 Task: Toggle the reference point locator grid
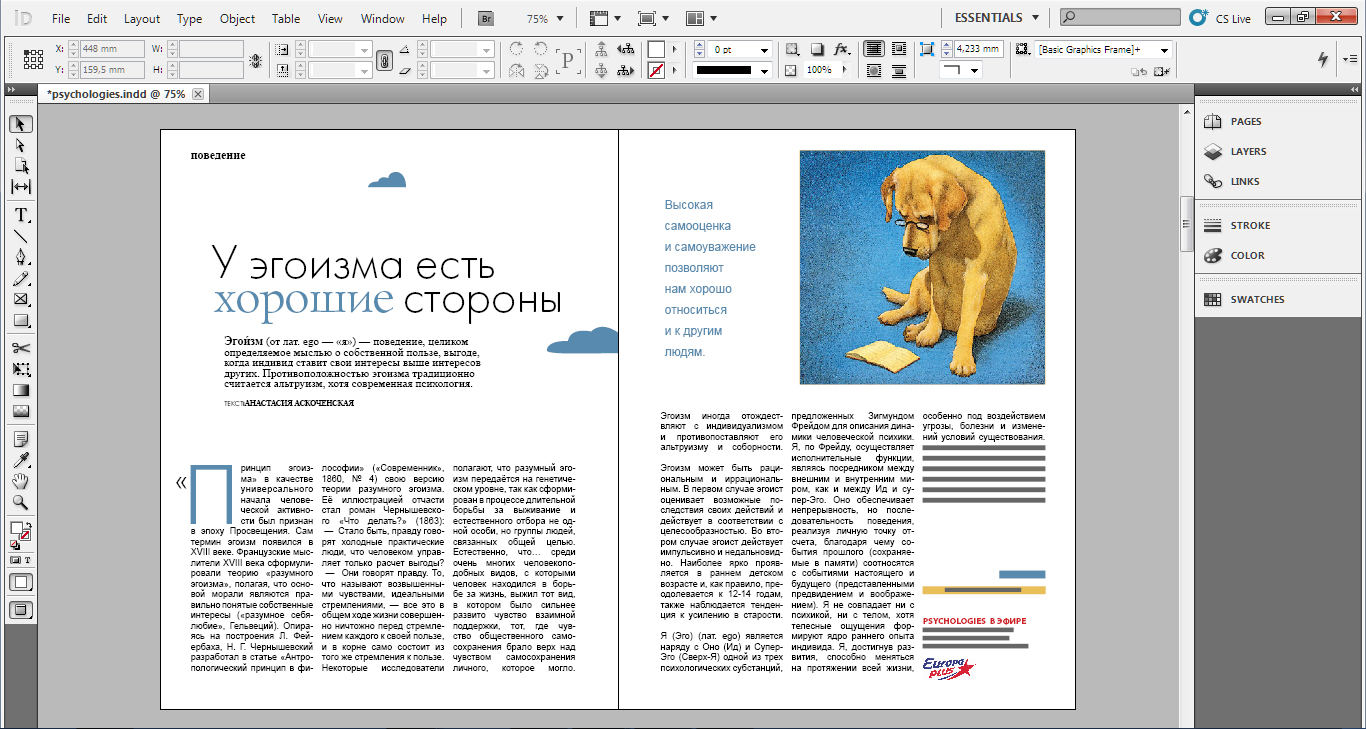tap(33, 60)
